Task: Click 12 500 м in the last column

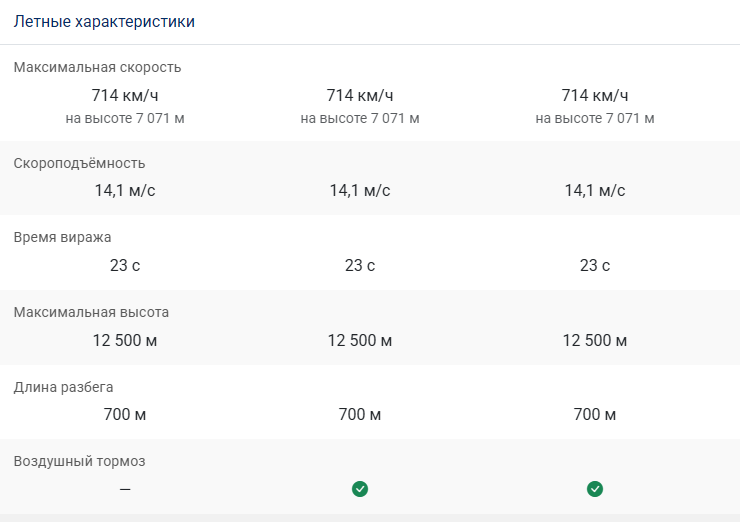Action: pos(595,340)
